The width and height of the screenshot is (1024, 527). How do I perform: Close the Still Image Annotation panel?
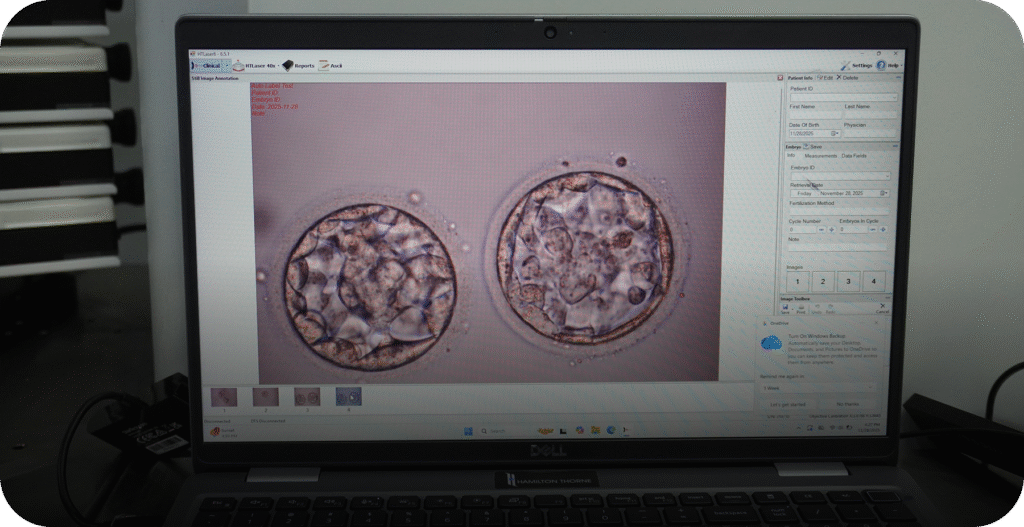(780, 78)
